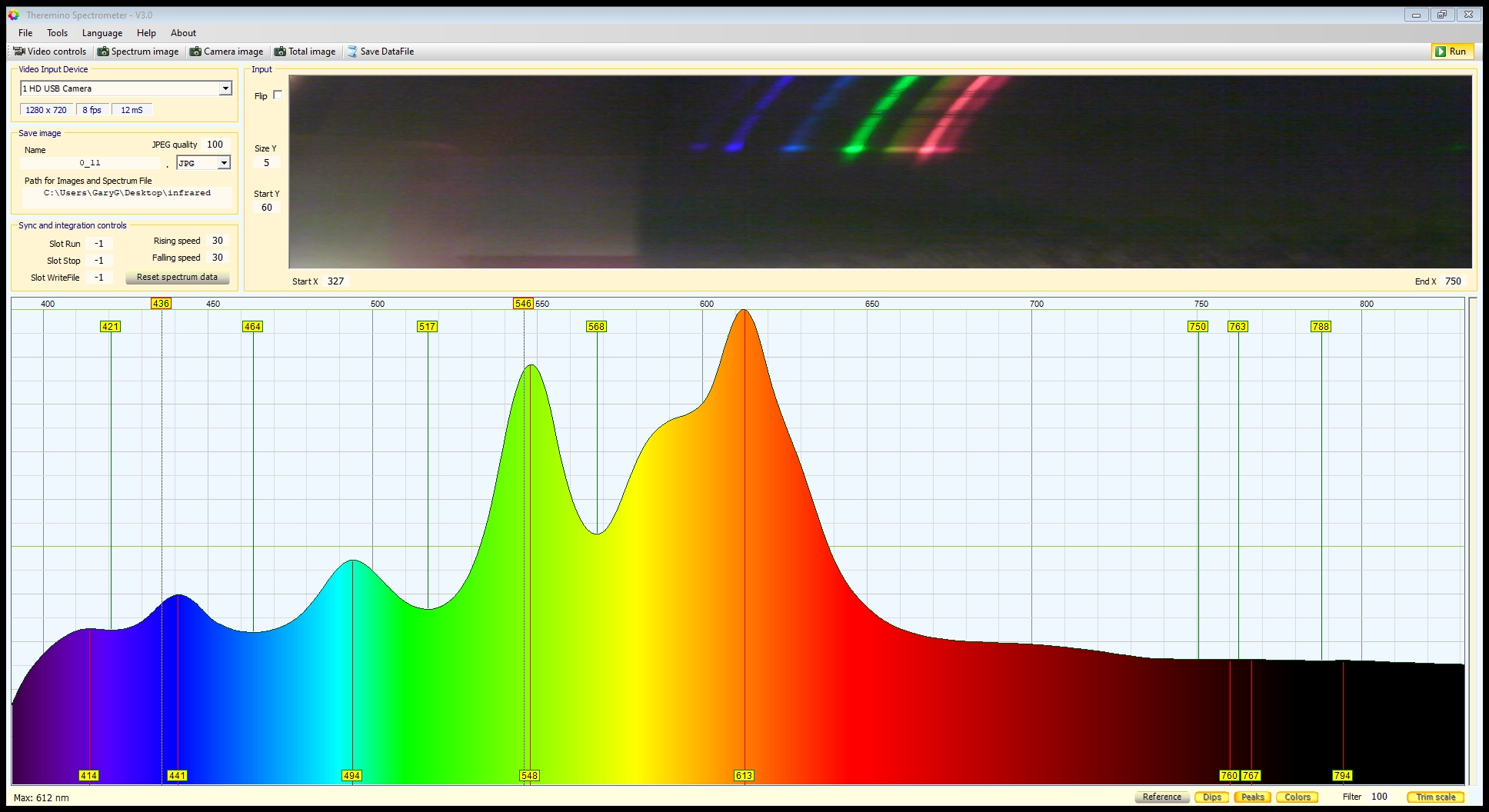The height and width of the screenshot is (812, 1489).
Task: Expand the HD USB Camera device dropdown
Action: pos(225,88)
